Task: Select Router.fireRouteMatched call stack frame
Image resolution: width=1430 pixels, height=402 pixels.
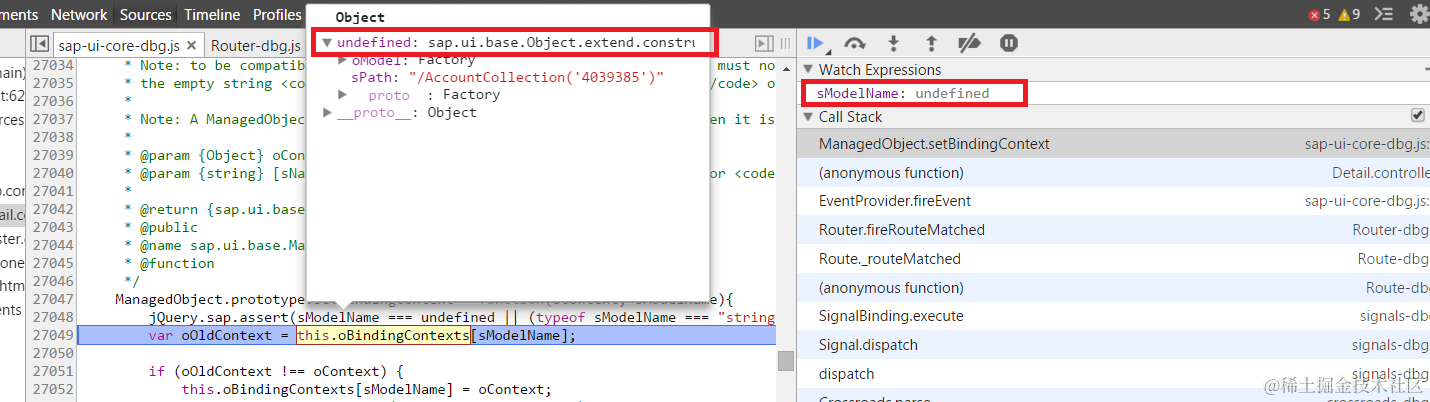Action: tap(1113, 230)
